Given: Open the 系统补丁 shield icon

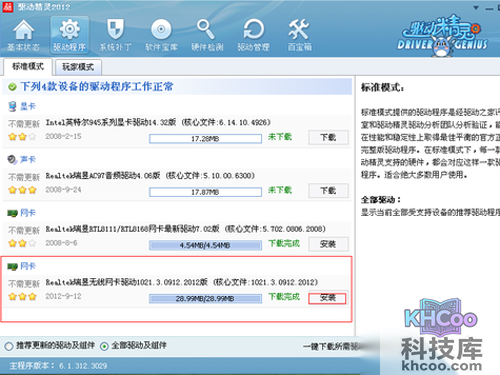Looking at the screenshot, I should click(x=115, y=35).
